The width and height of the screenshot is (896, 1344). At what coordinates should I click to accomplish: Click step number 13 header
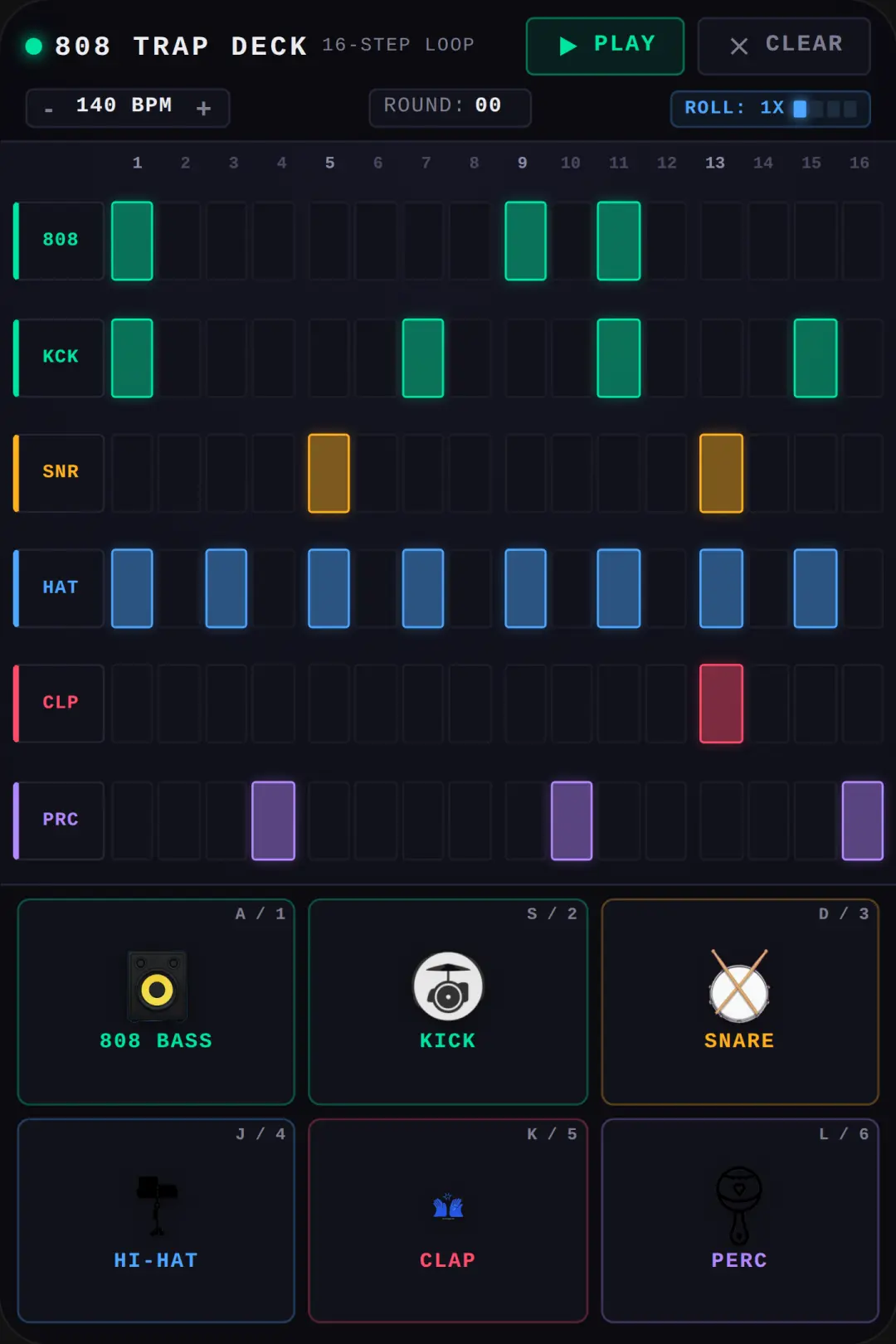point(714,163)
